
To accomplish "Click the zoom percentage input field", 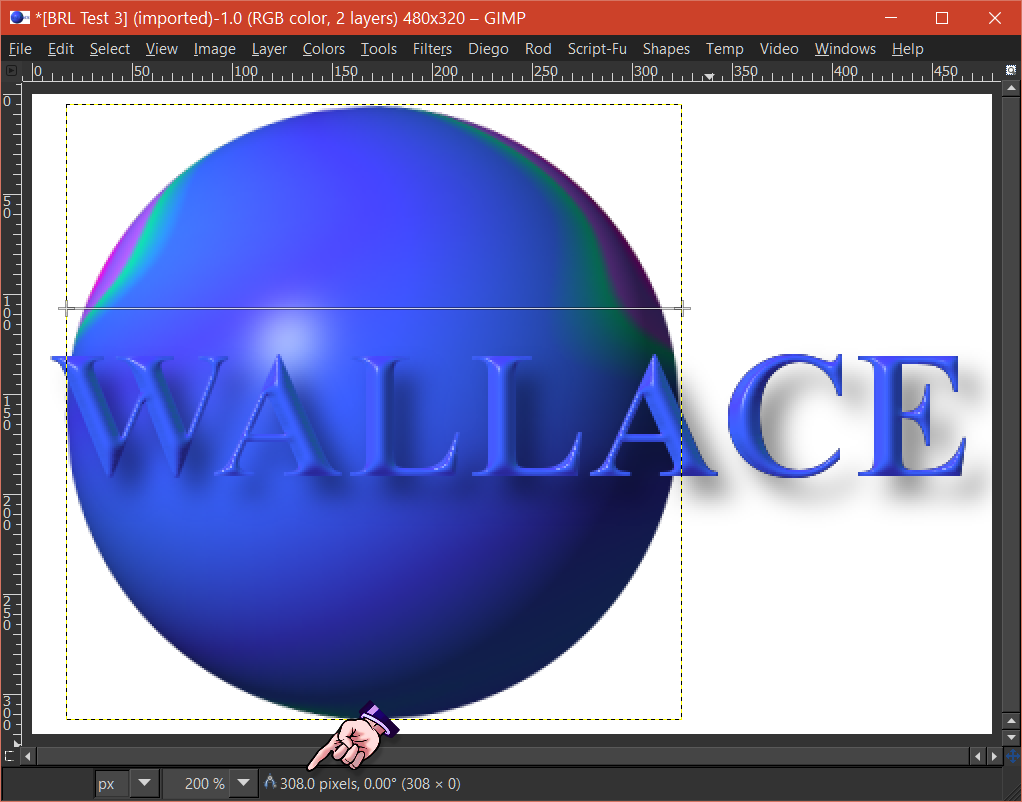I will tap(198, 783).
